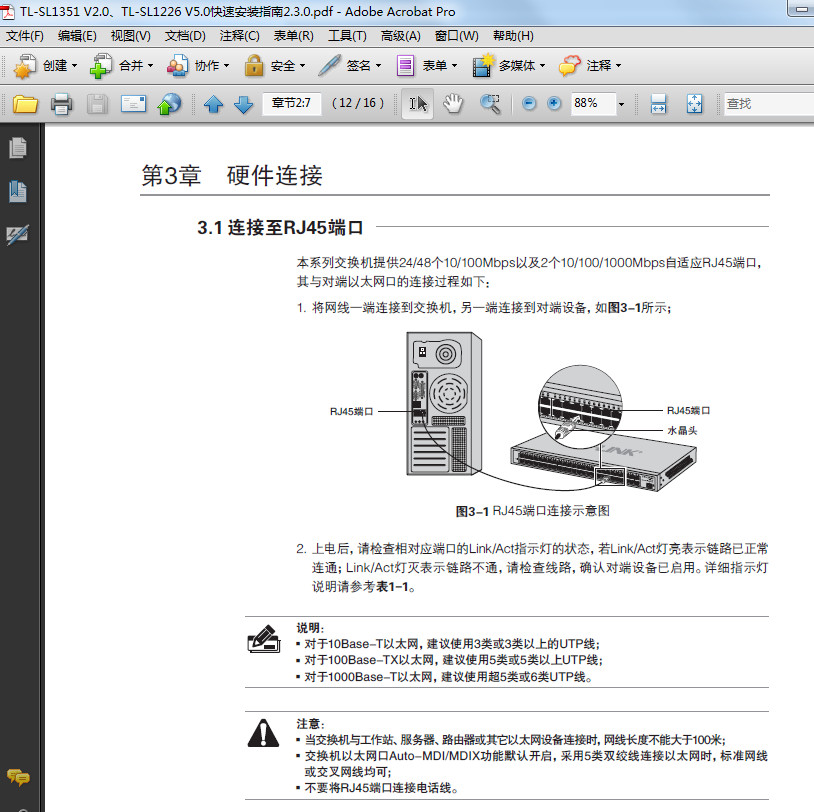814x812 pixels.
Task: Activate the marquee zoom tool
Action: tap(490, 103)
